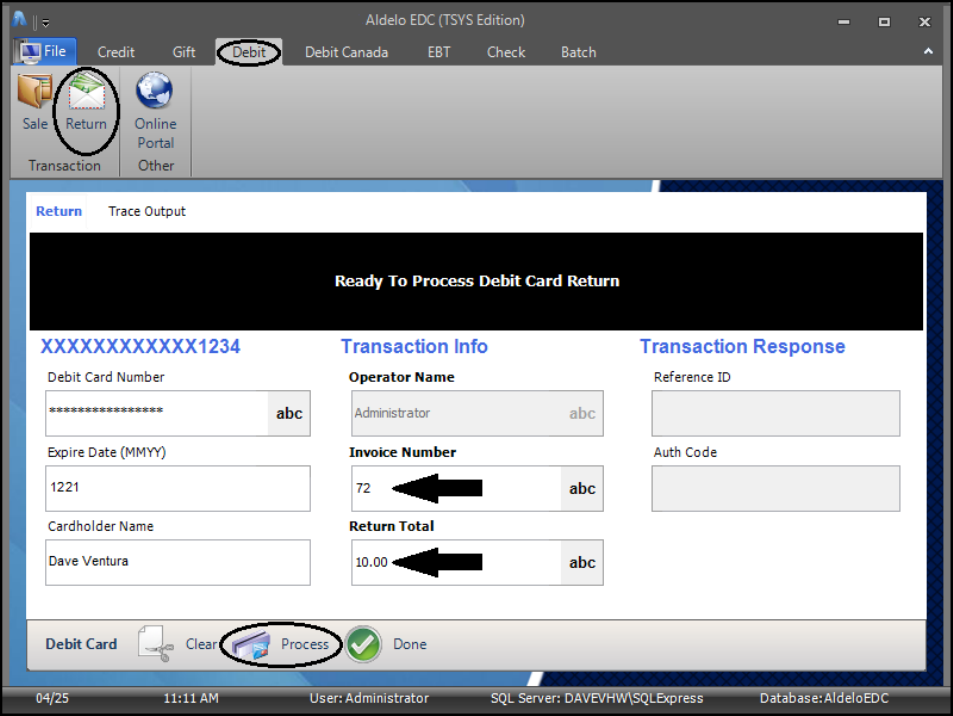The image size is (953, 716).
Task: Open the Batch ribbon tab
Action: pos(579,52)
